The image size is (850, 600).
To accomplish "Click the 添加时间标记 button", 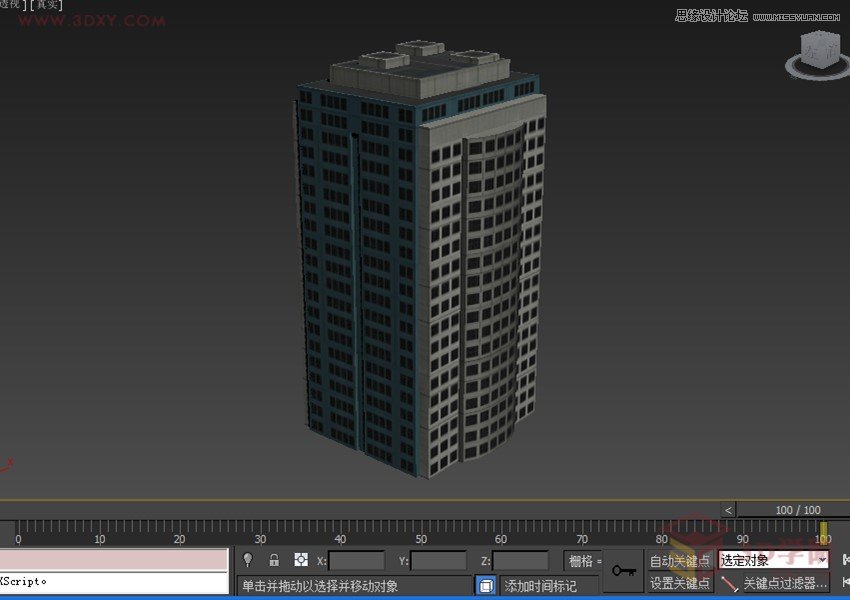I will click(550, 585).
